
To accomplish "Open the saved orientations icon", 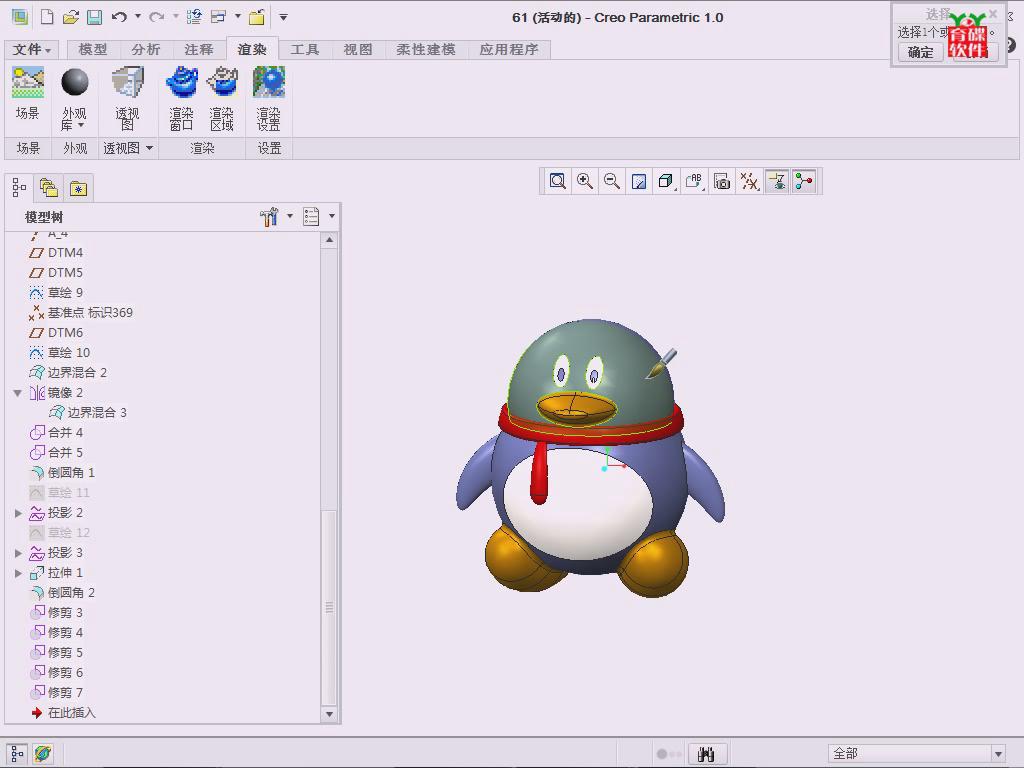I will tap(694, 181).
